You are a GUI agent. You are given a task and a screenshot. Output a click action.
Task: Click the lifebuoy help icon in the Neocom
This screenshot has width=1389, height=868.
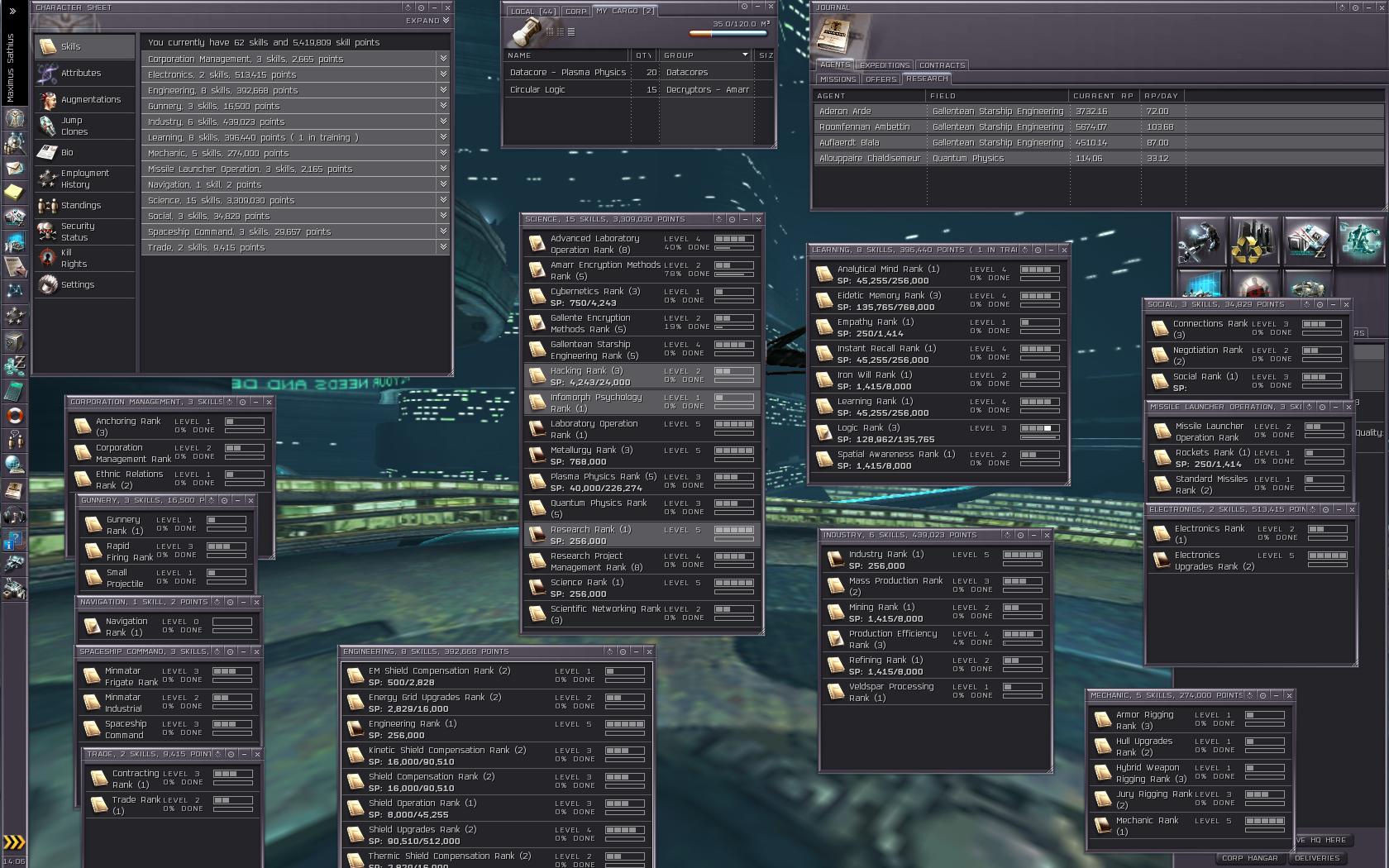click(x=15, y=415)
